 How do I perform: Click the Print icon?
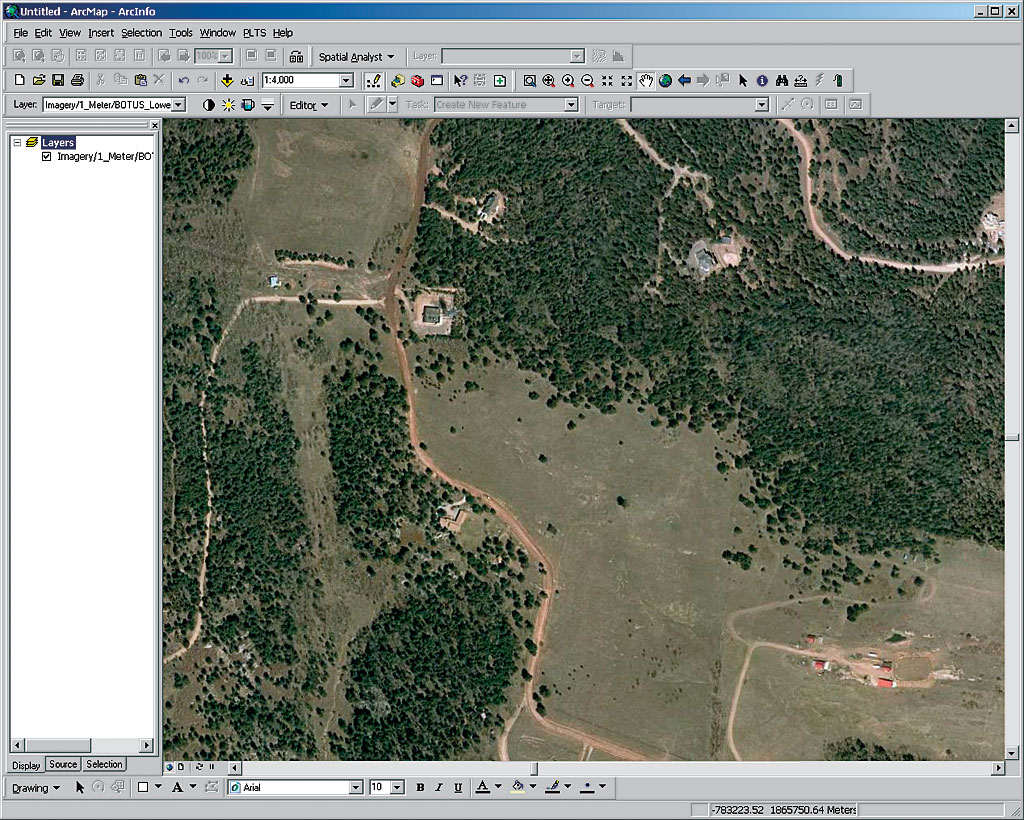78,80
